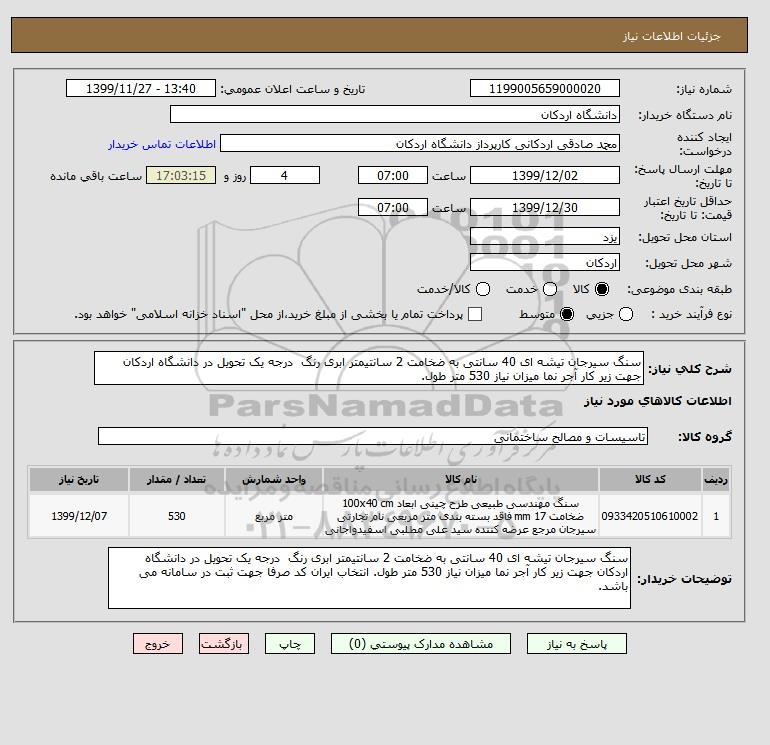Click the need date cell 1399/12/07
Image resolution: width=770 pixels, height=745 pixels.
pos(79,516)
